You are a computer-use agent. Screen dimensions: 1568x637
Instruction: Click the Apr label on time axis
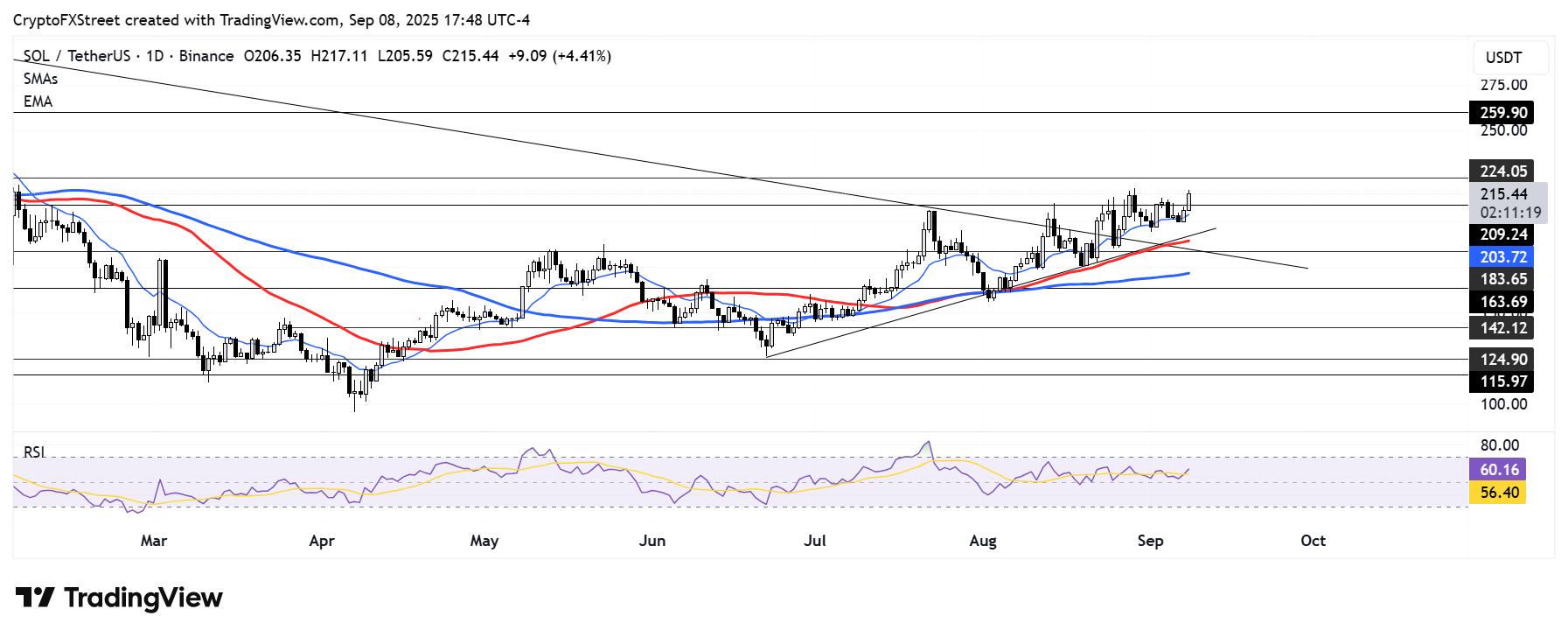pyautogui.click(x=322, y=541)
